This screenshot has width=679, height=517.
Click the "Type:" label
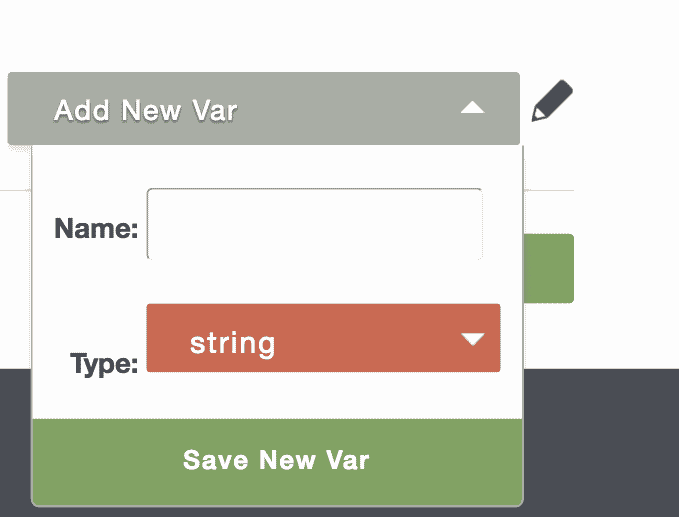coord(104,364)
